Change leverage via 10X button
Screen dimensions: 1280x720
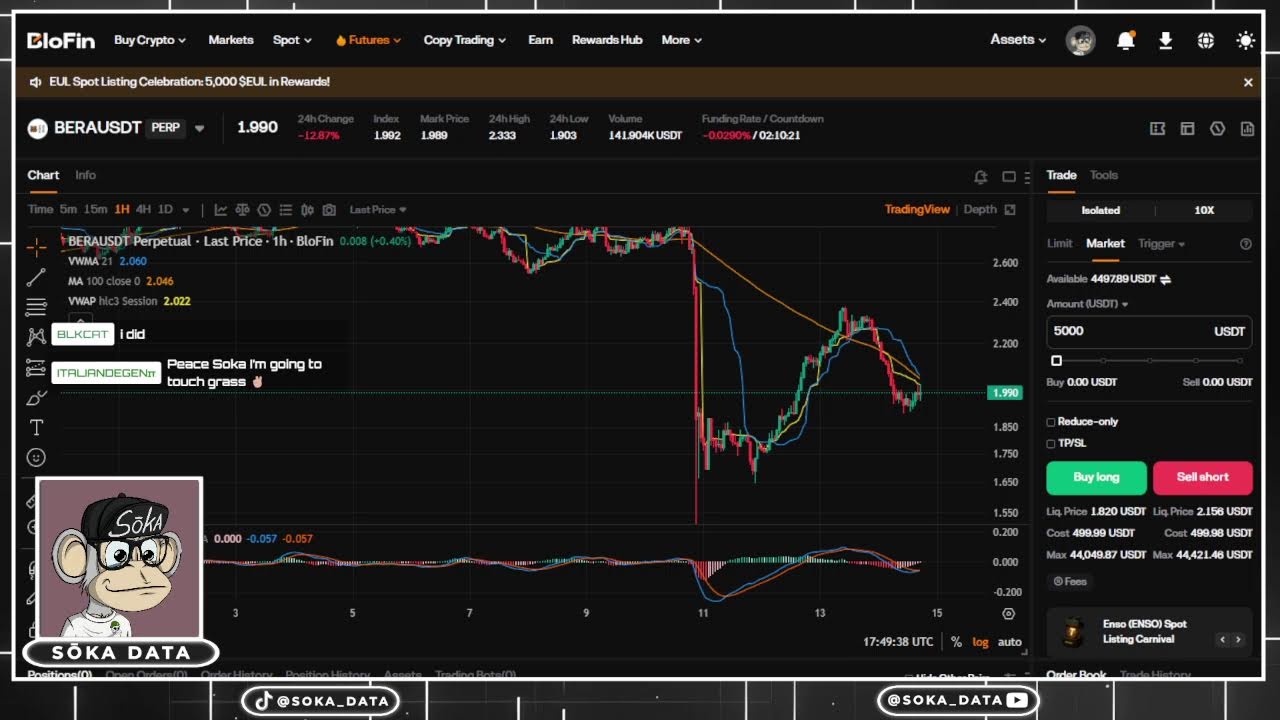(x=1204, y=210)
